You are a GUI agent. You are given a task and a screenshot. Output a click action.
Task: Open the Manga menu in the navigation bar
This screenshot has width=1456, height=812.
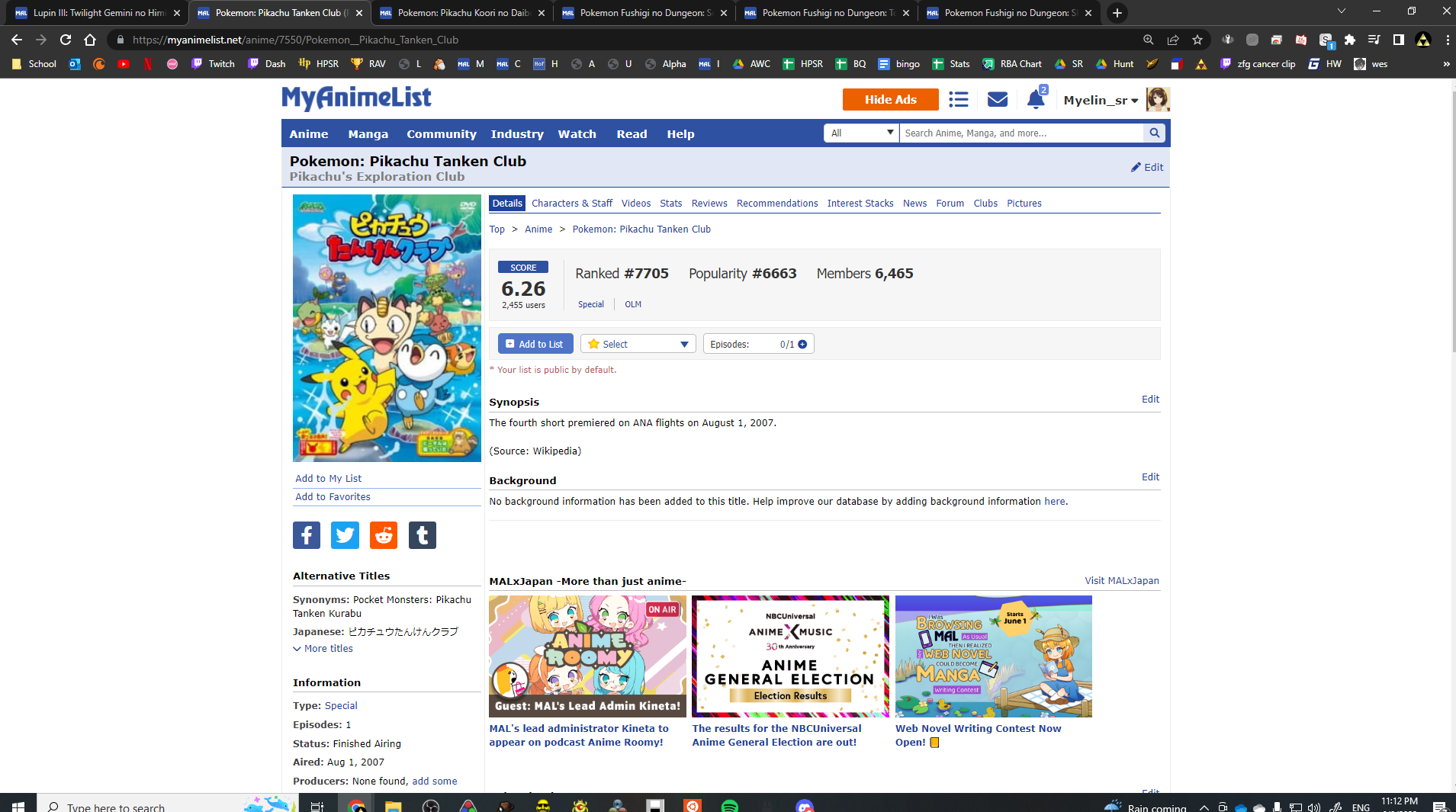368,134
